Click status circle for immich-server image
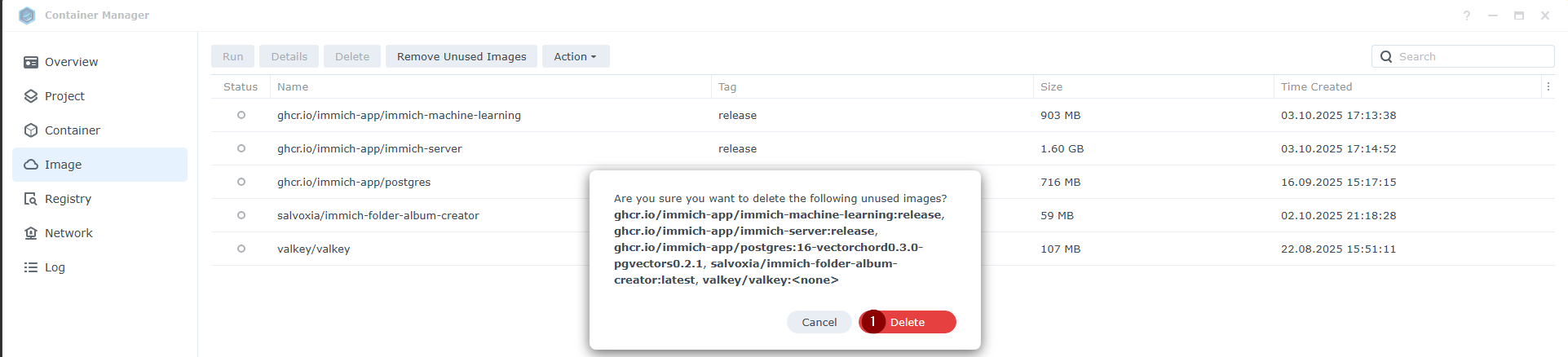This screenshot has height=357, width=1568. pos(241,148)
